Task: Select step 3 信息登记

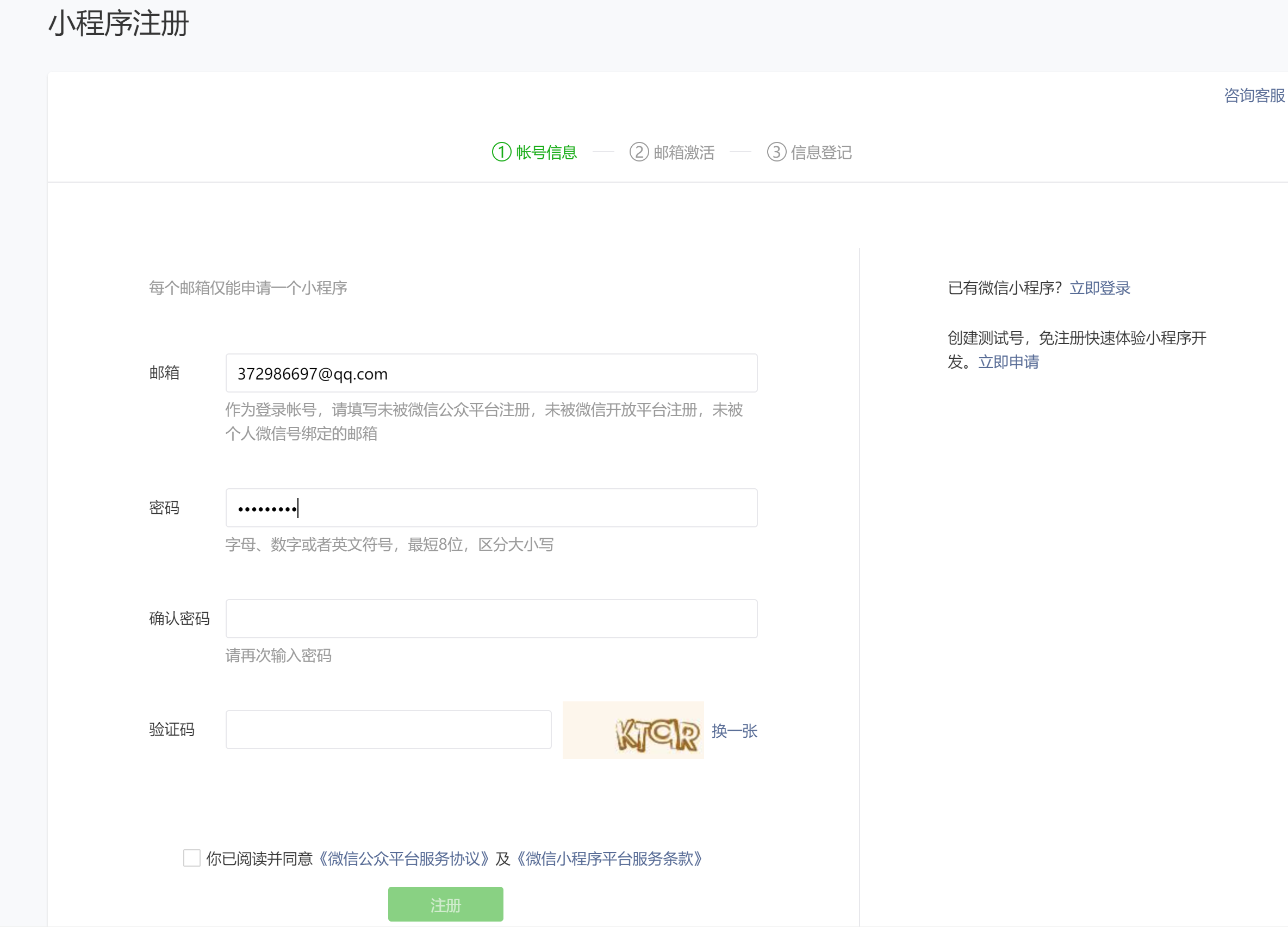Action: [809, 152]
